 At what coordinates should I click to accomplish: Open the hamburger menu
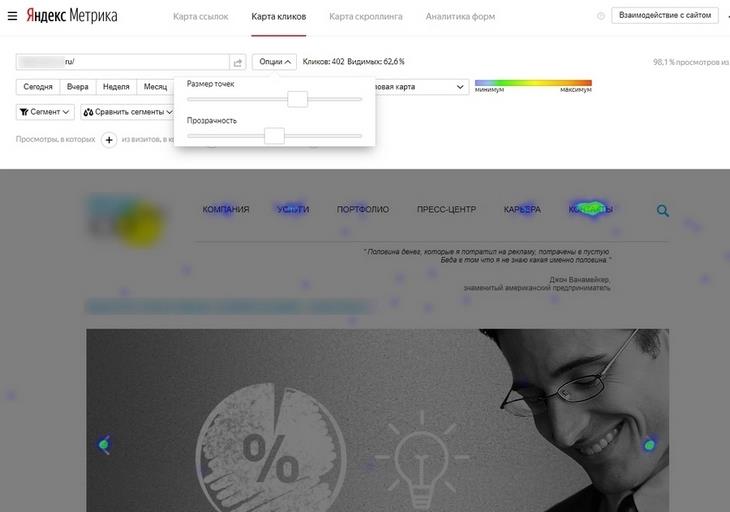point(12,16)
